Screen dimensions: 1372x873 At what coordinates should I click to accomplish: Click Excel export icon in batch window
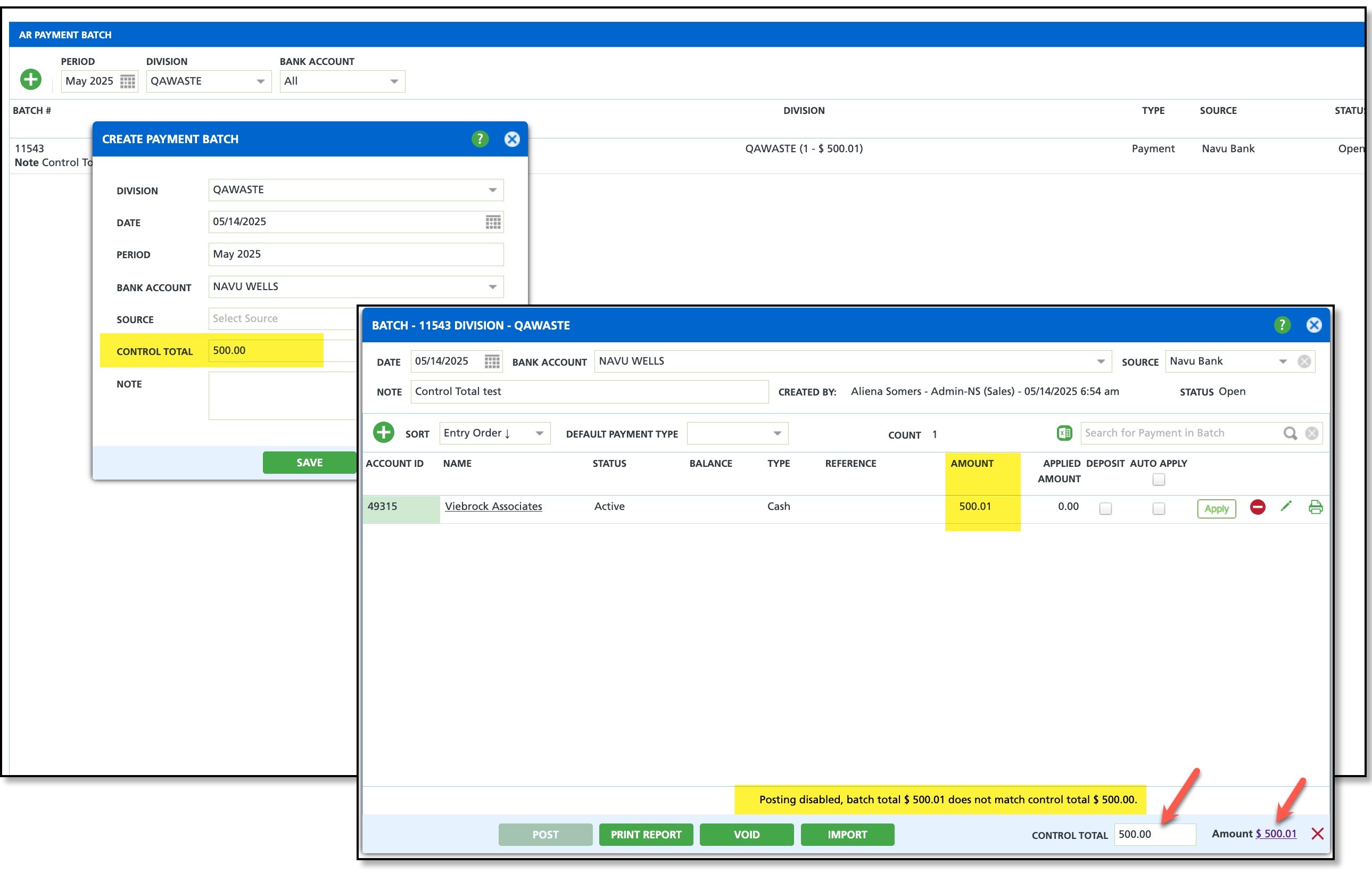[x=1064, y=433]
